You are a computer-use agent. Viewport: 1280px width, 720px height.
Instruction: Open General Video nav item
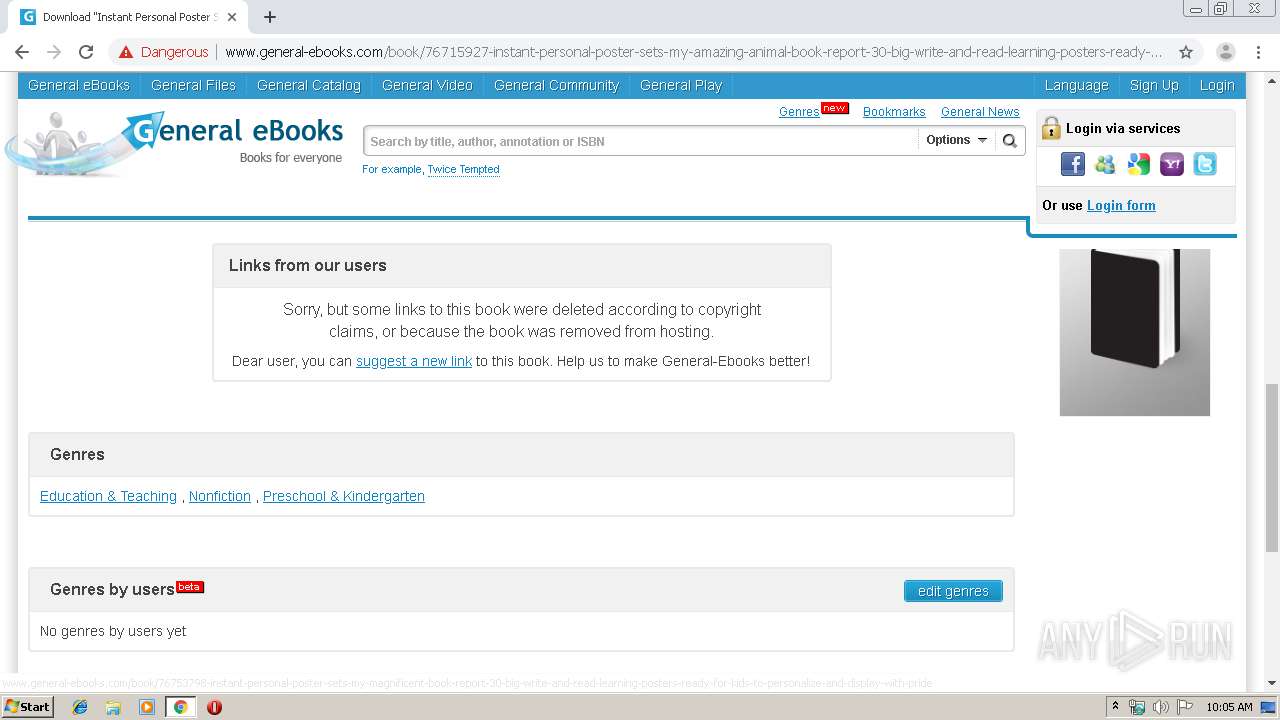point(427,85)
